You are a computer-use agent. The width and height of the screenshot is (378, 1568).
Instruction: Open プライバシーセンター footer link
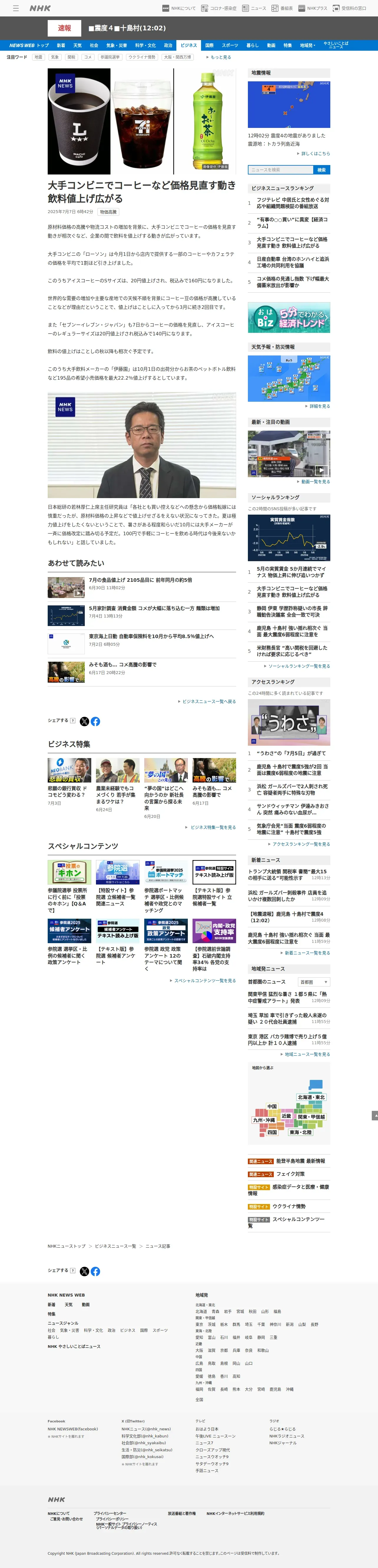click(x=110, y=1513)
